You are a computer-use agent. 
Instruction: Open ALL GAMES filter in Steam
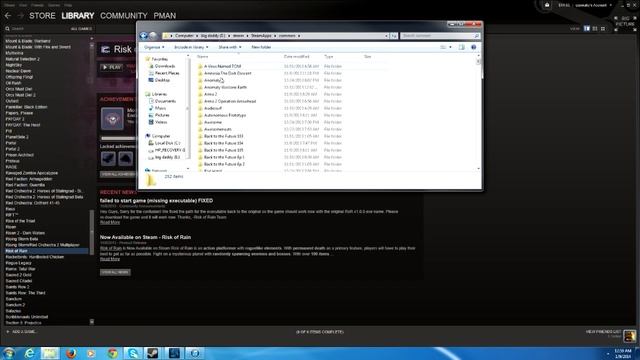(x=81, y=29)
